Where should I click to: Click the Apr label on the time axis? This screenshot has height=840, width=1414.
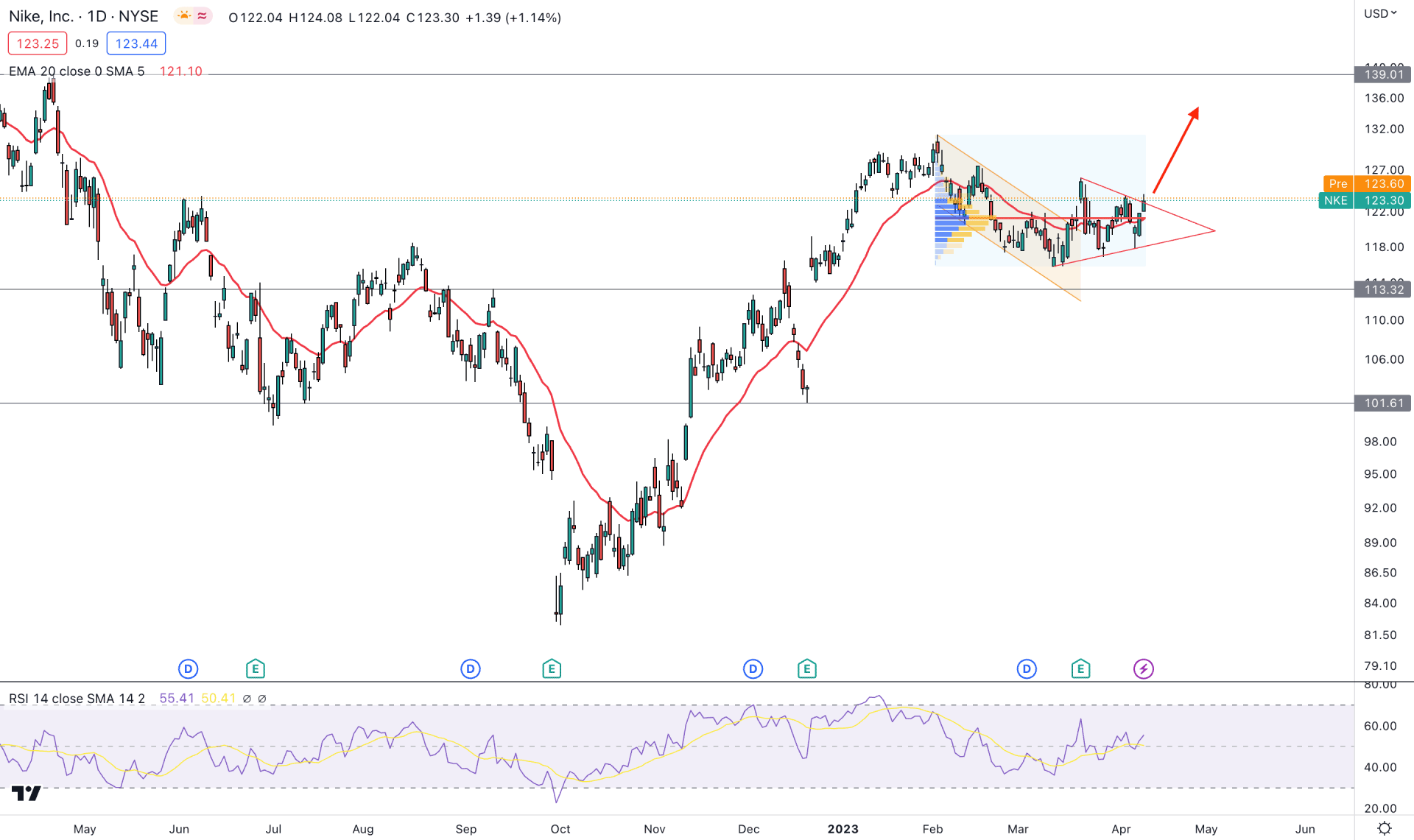[x=1121, y=829]
